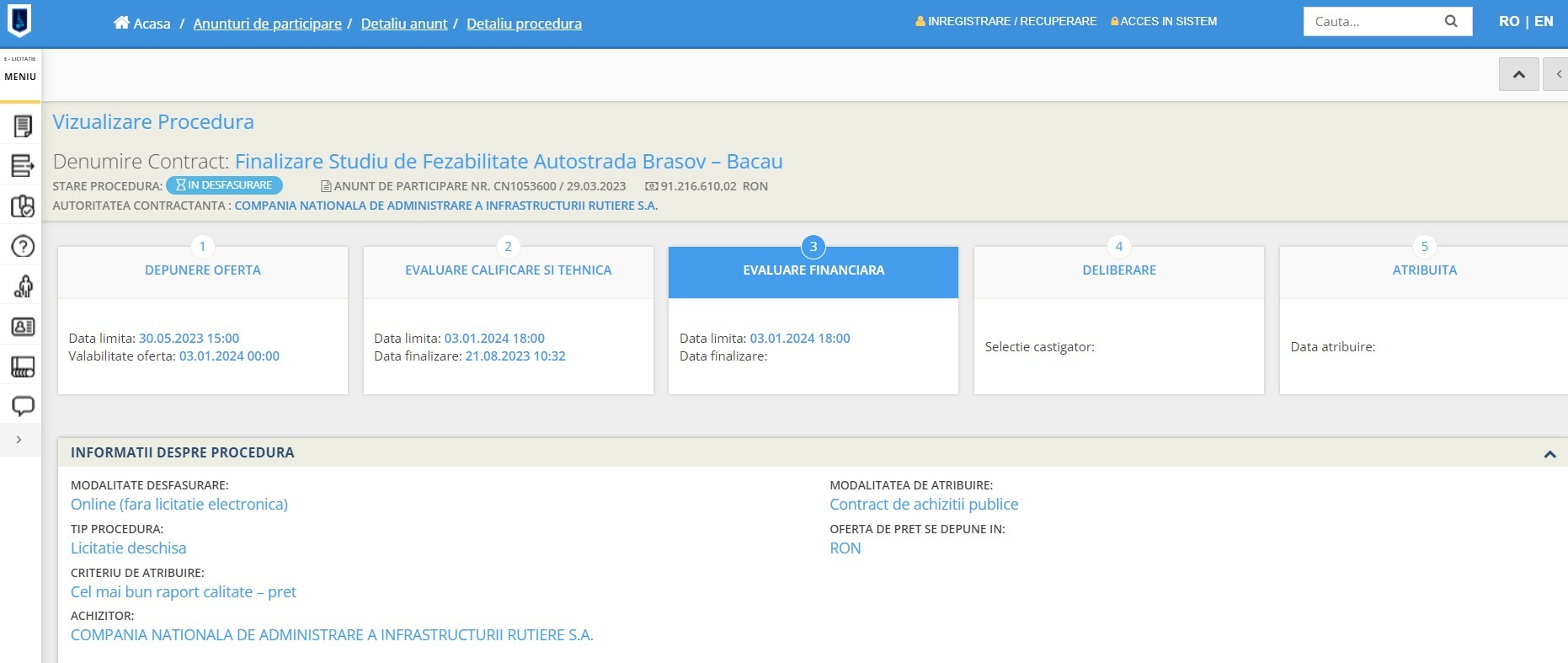Screen dimensions: 1568x663
Task: Select the EVALUARE FINANCIARA step tab
Action: click(813, 270)
